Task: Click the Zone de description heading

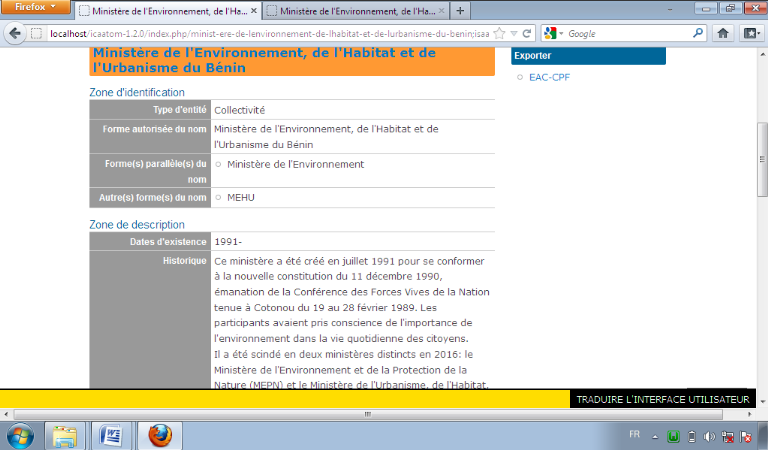Action: pos(137,225)
